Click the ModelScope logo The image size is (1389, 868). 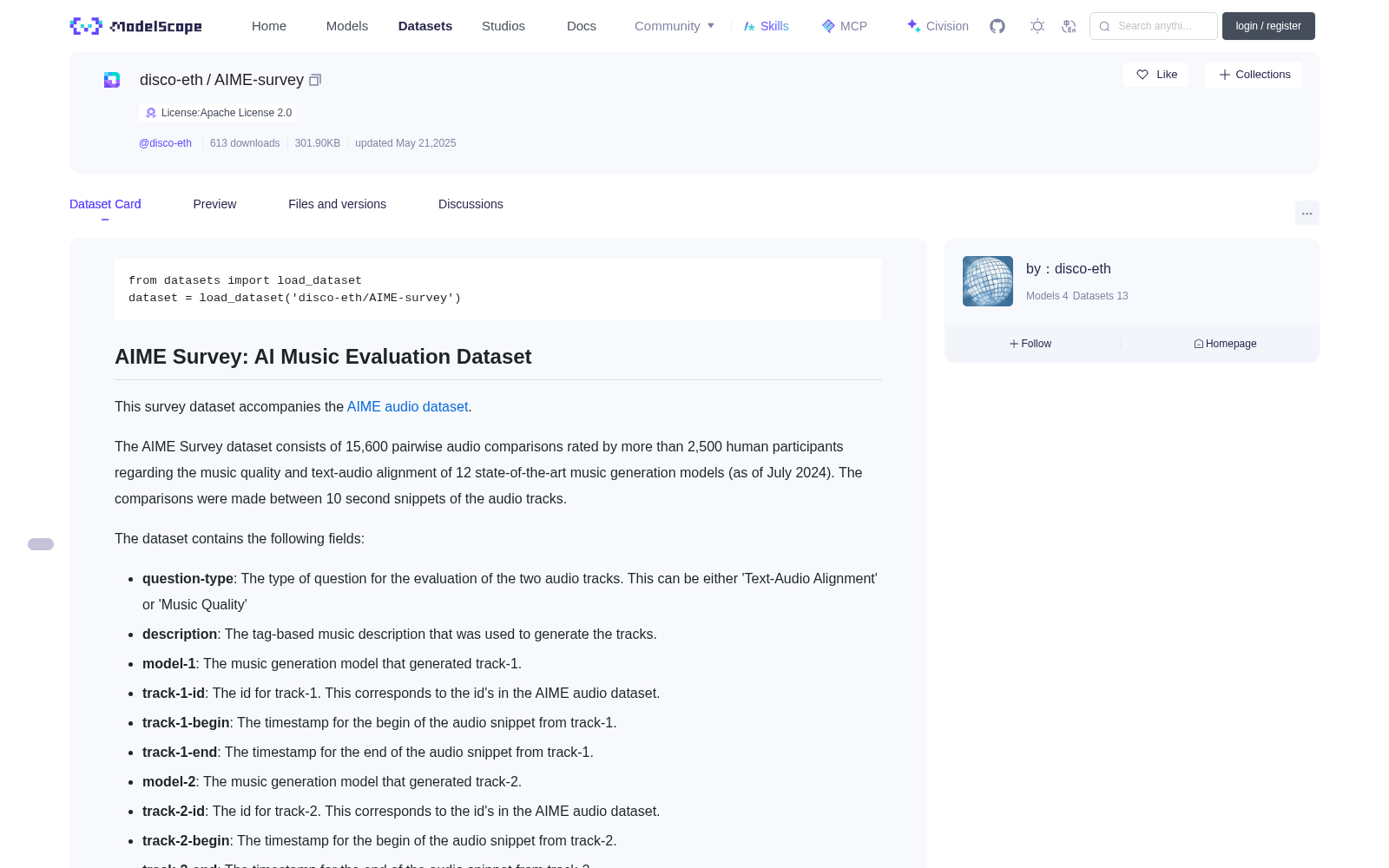tap(135, 26)
